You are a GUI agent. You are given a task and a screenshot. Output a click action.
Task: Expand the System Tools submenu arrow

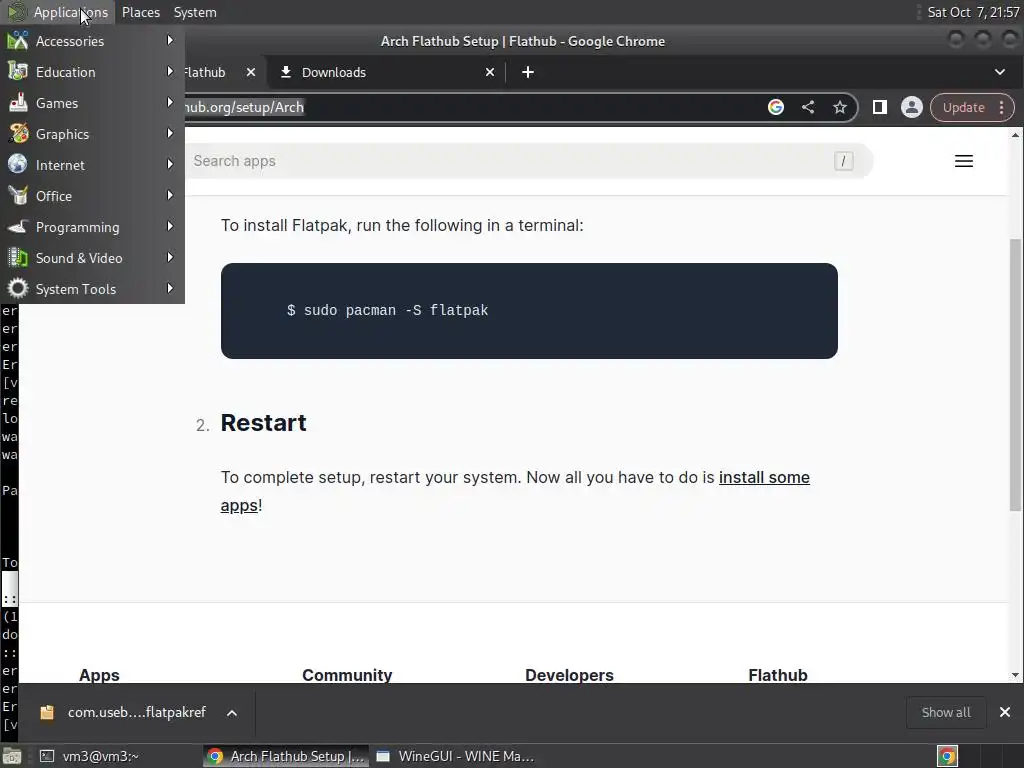(170, 288)
